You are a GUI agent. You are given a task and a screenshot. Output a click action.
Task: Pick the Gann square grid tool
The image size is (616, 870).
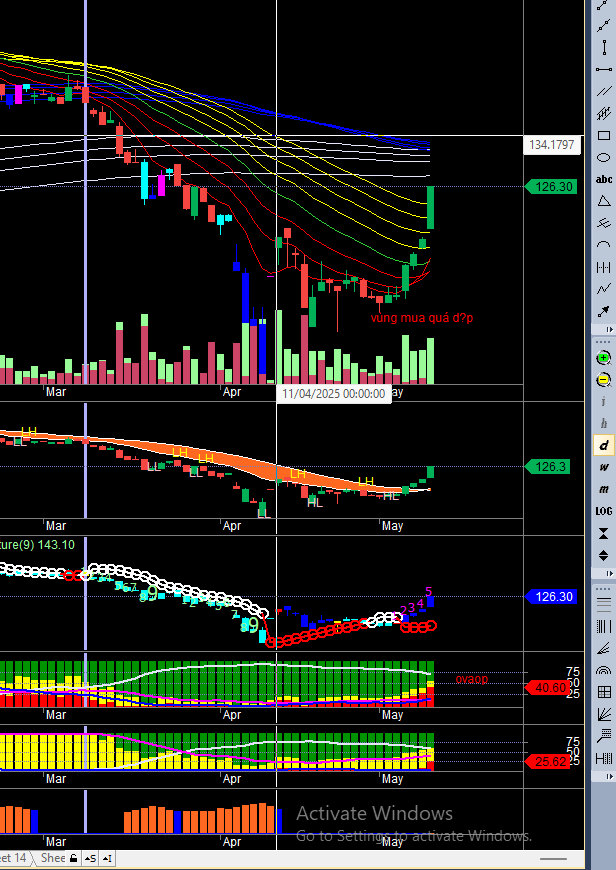click(x=604, y=692)
